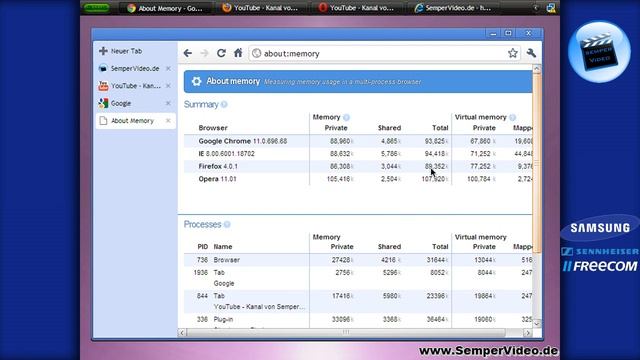This screenshot has height=360, width=640.
Task: Open Opera YouTube taskbar item
Action: pos(357,8)
